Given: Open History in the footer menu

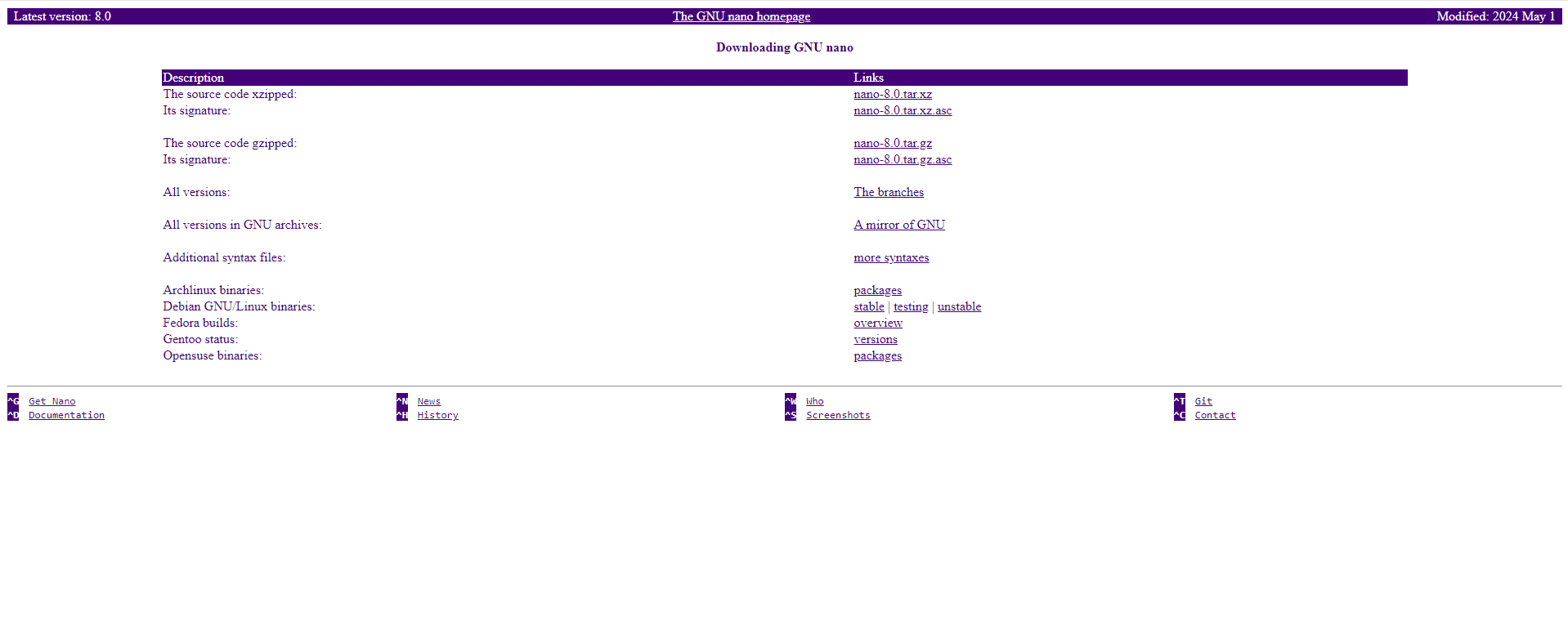Looking at the screenshot, I should 438,415.
